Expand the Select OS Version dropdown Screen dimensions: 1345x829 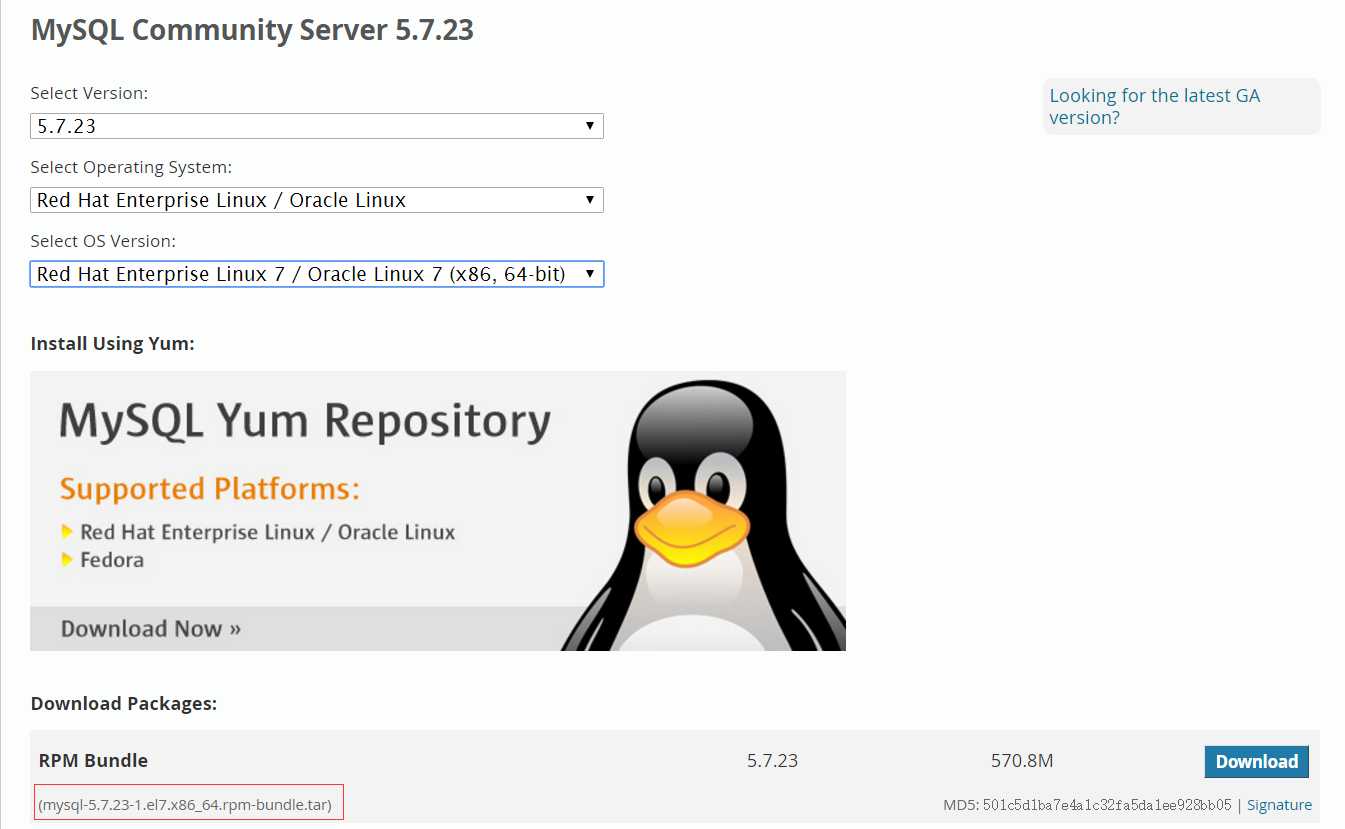(x=317, y=274)
